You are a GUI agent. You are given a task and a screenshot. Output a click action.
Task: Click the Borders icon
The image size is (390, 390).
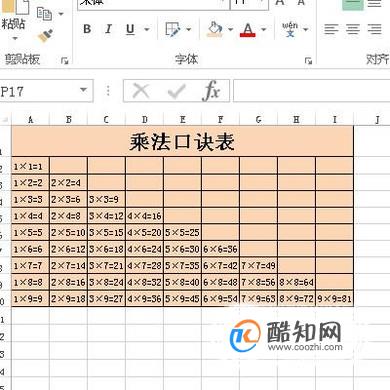[173, 29]
